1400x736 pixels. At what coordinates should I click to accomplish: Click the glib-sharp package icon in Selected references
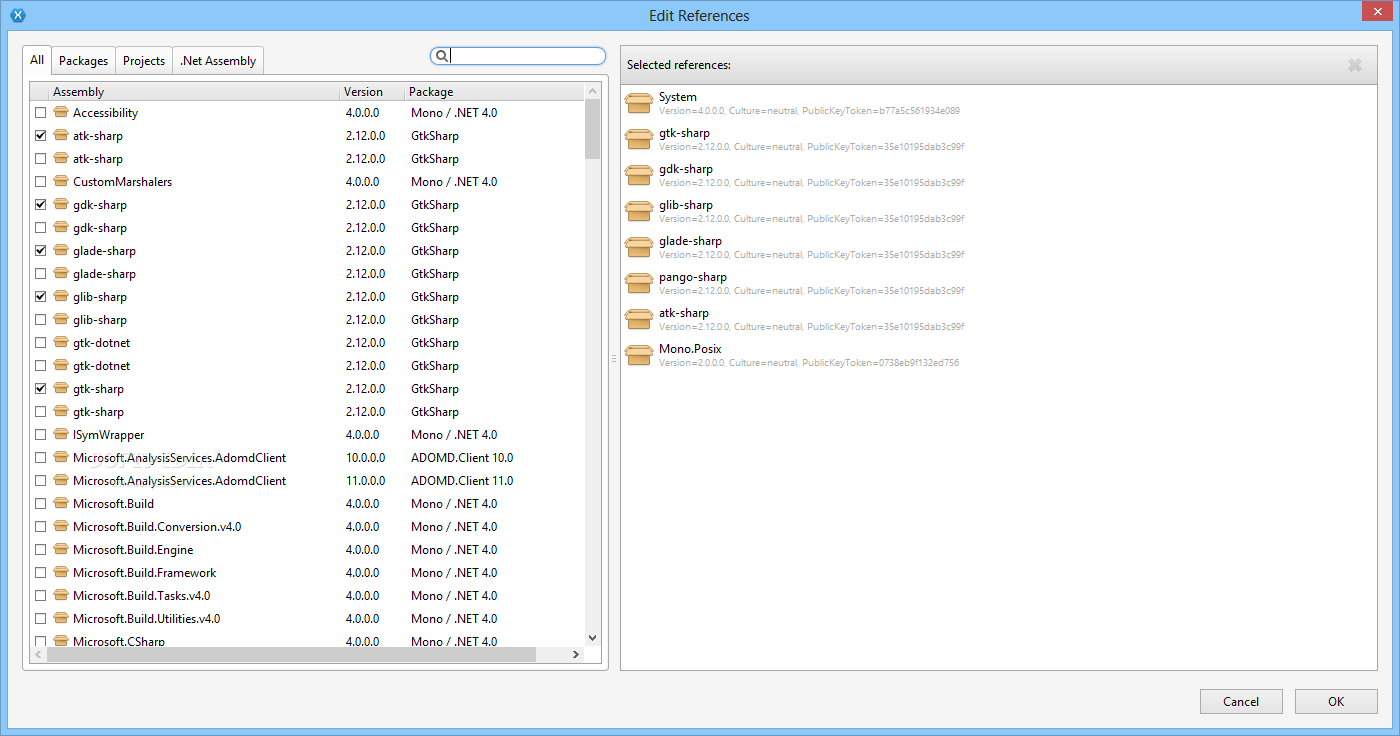click(x=638, y=211)
